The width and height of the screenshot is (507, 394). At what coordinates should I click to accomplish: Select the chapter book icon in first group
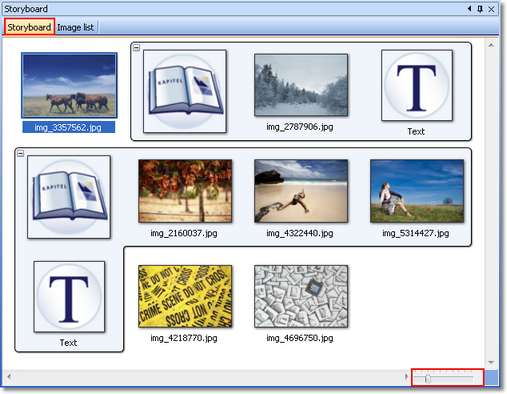tap(185, 91)
